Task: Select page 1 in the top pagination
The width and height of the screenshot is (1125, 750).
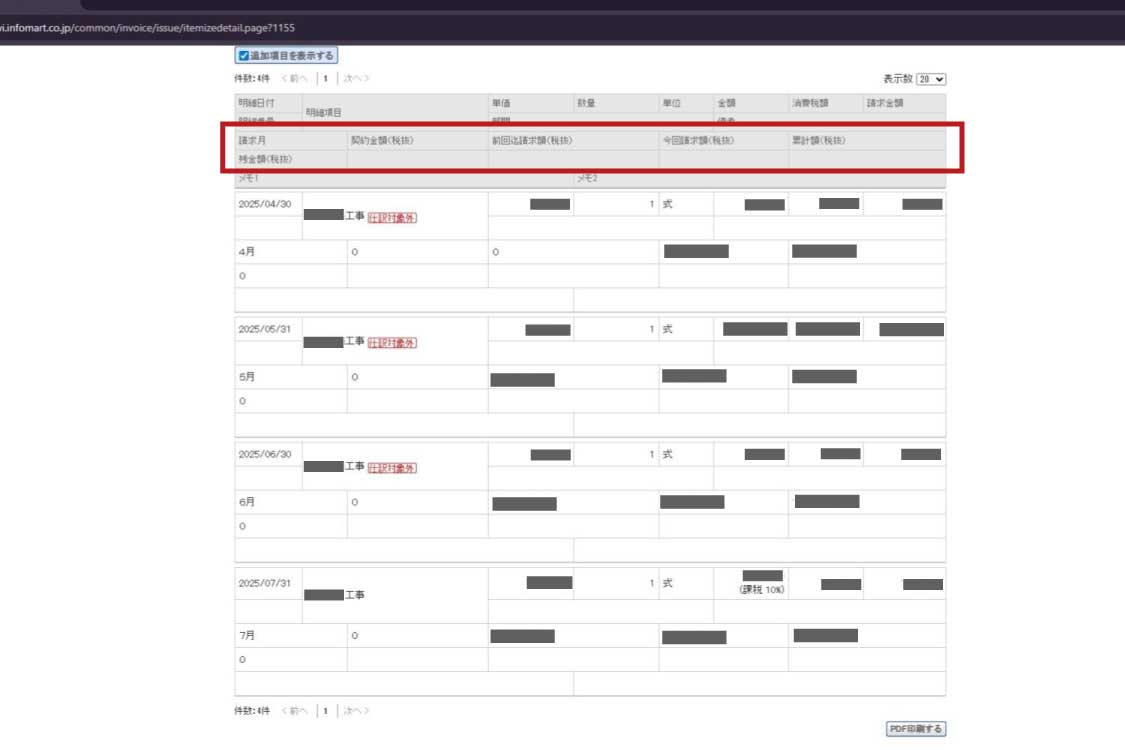Action: [x=325, y=78]
